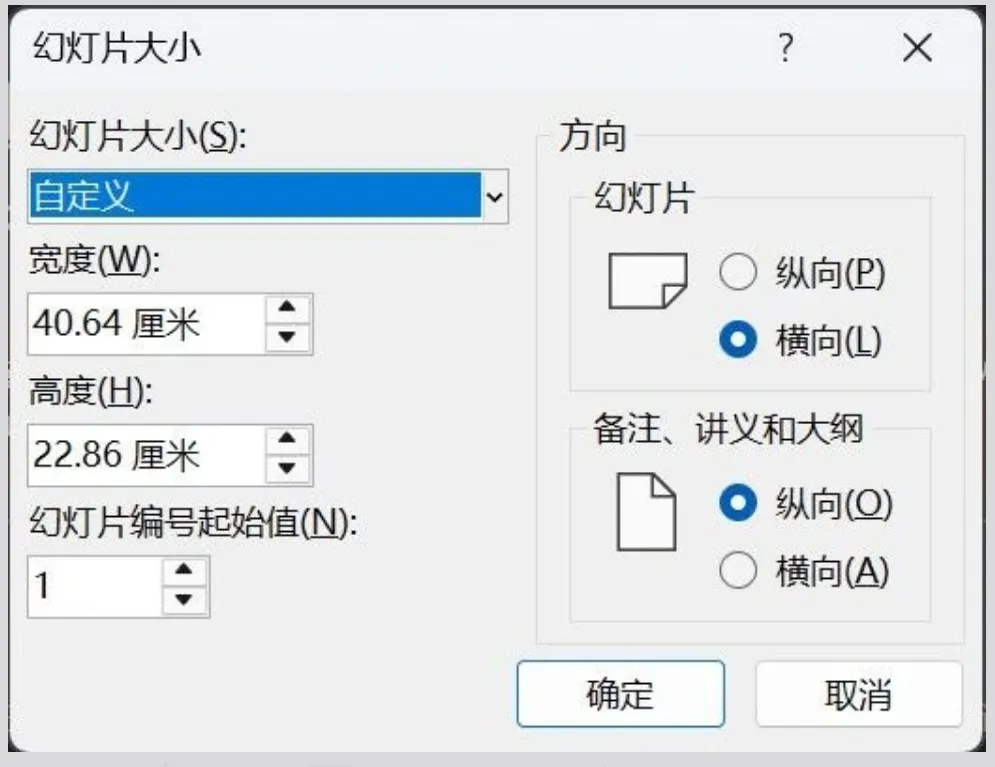Select 纵向(P) for slide orientation
Image resolution: width=995 pixels, height=767 pixels.
738,273
